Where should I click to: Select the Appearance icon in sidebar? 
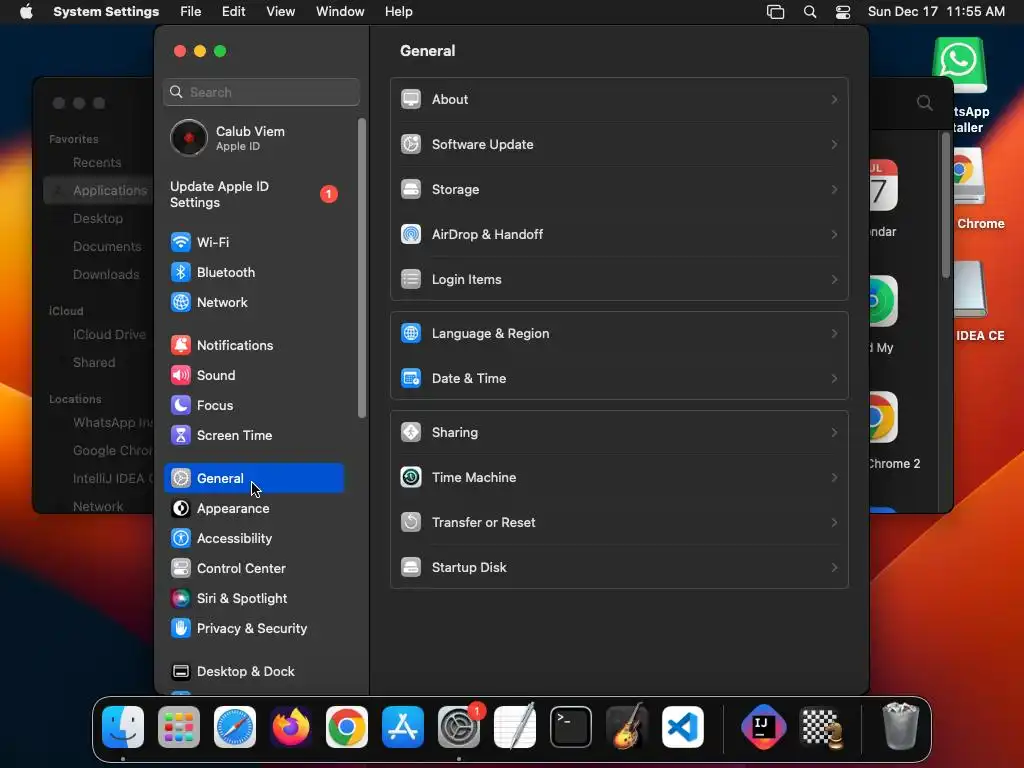pos(181,508)
